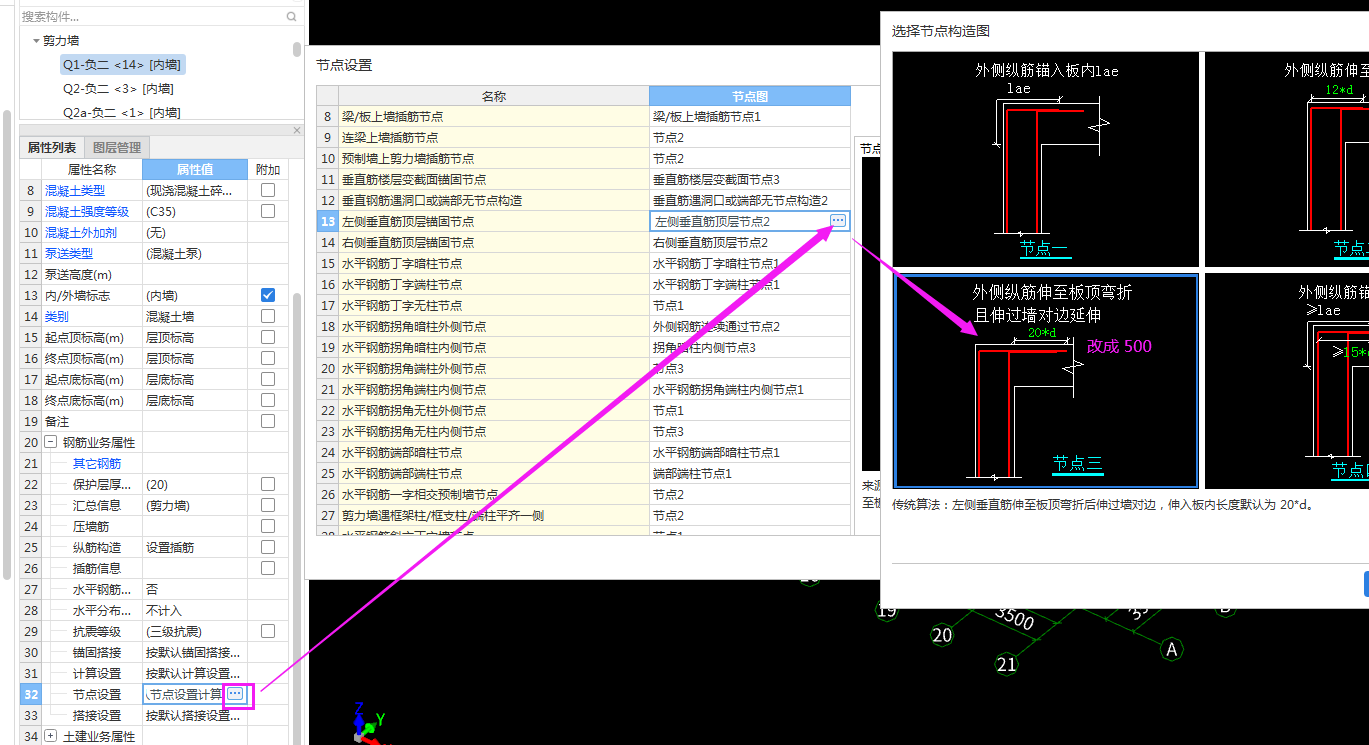Select 外侧纵筋锚入板内lae diagram thumbnail
The width and height of the screenshot is (1369, 745).
click(x=1046, y=159)
